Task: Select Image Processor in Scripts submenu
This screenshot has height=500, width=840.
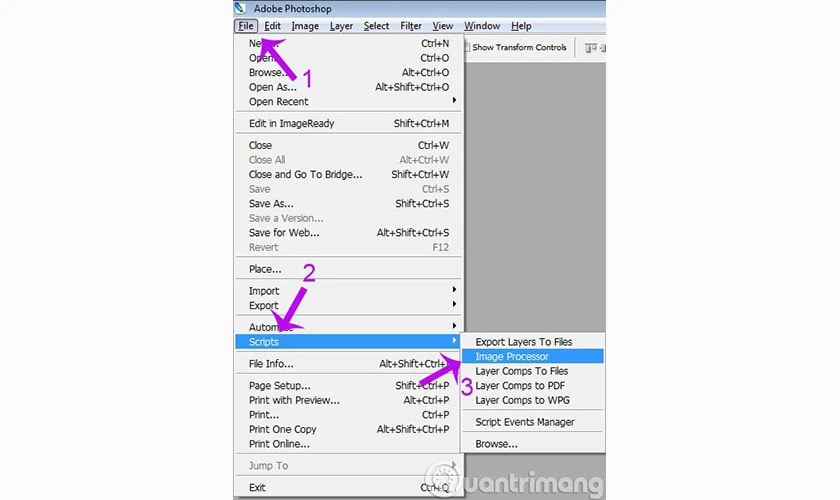Action: 532,356
